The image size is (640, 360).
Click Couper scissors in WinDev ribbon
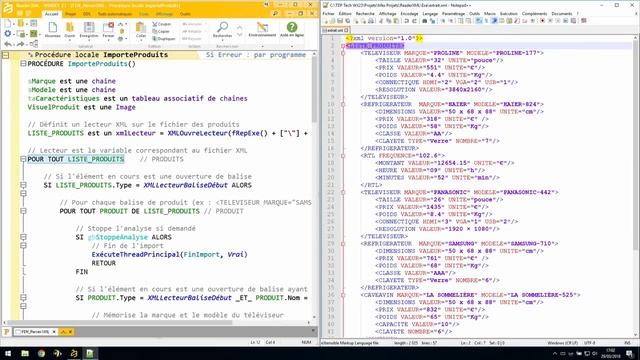(162, 24)
